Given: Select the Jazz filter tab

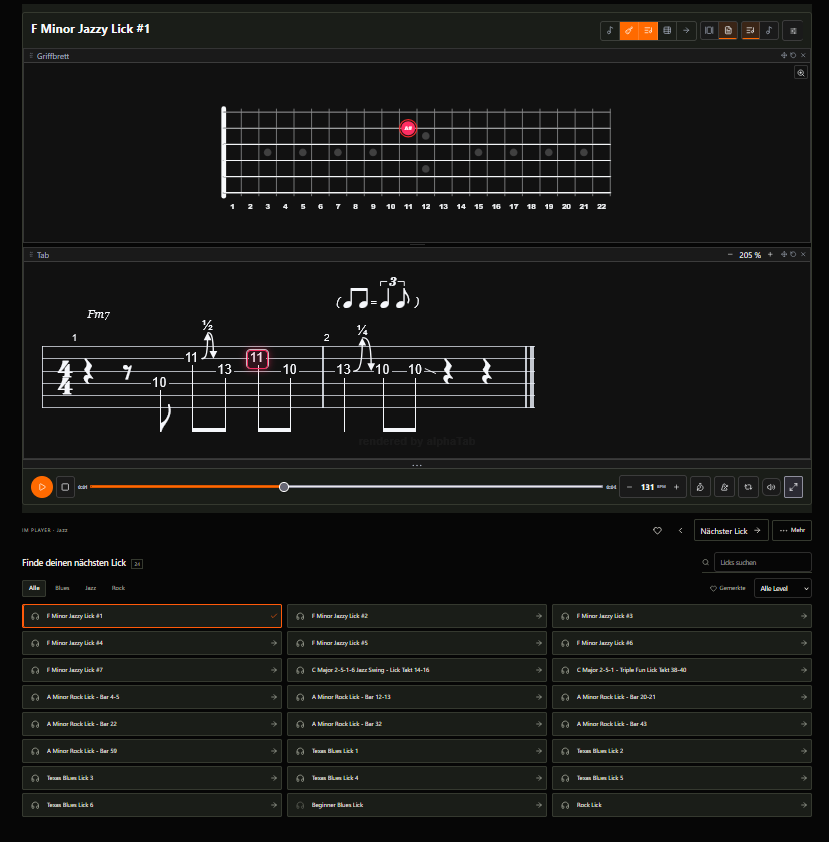Looking at the screenshot, I should click(91, 588).
